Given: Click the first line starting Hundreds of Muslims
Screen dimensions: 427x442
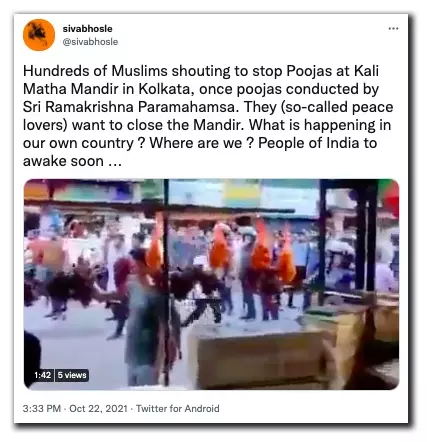Looking at the screenshot, I should tap(201, 71).
